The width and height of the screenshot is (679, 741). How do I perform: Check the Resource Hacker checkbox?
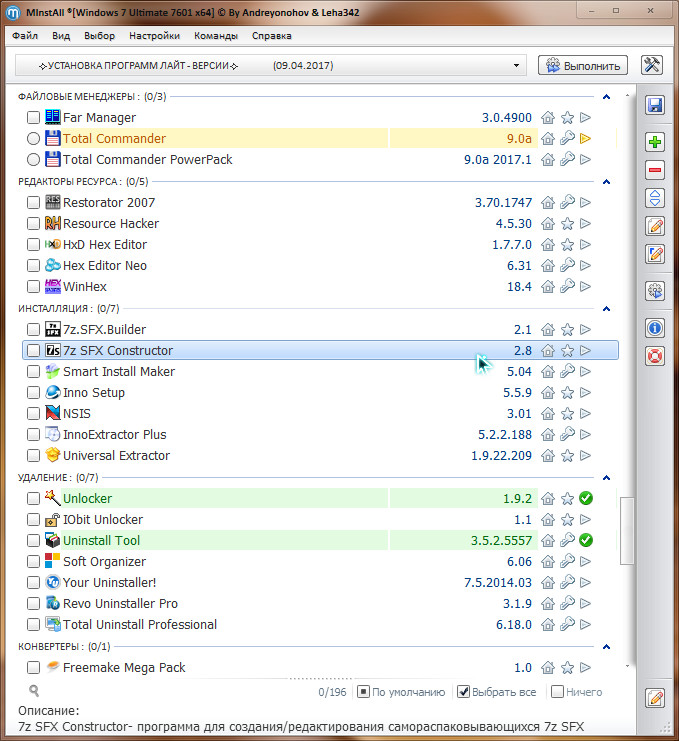(x=33, y=224)
